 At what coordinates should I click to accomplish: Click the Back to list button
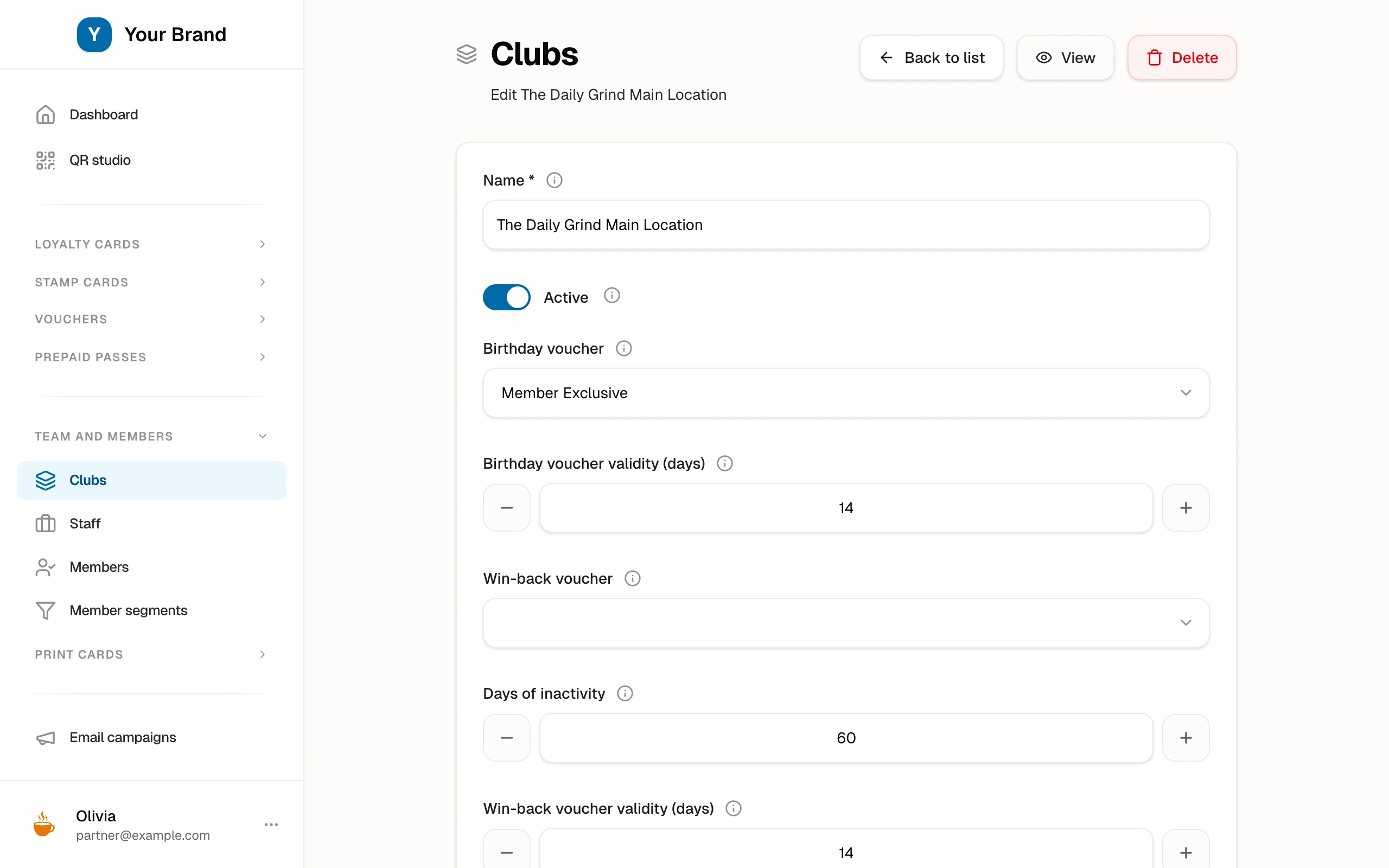pos(931,58)
